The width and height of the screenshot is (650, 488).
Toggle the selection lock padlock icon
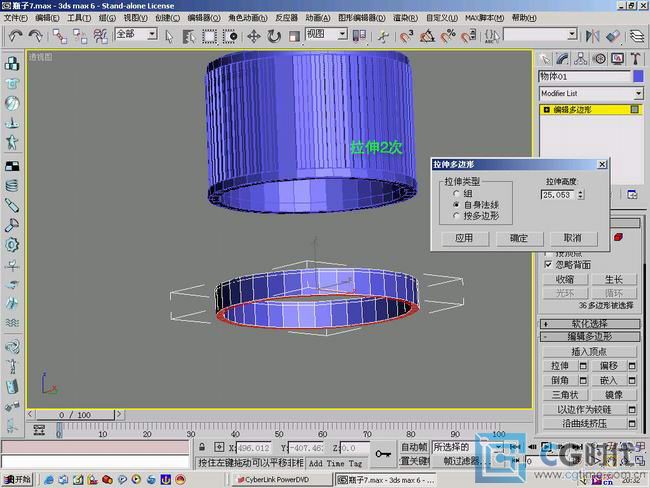coord(202,447)
